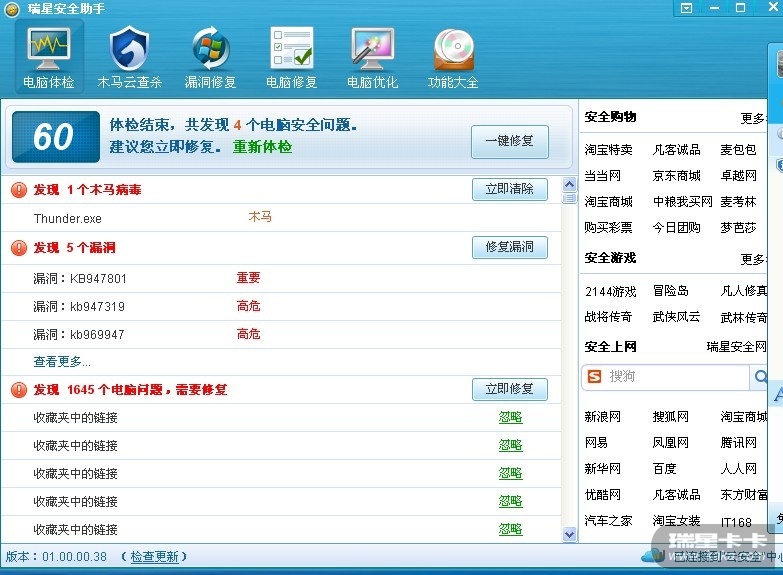
Task: Click the 重新体检 link
Action: 262,147
